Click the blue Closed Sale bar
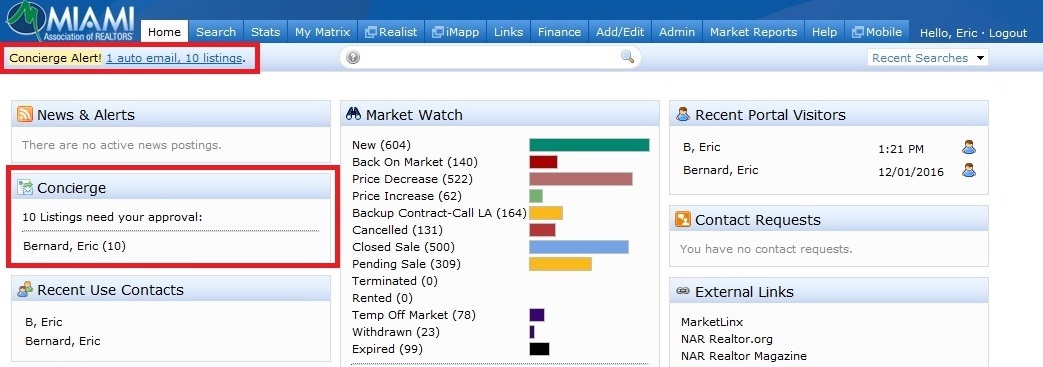This screenshot has width=1043, height=367. click(x=579, y=247)
